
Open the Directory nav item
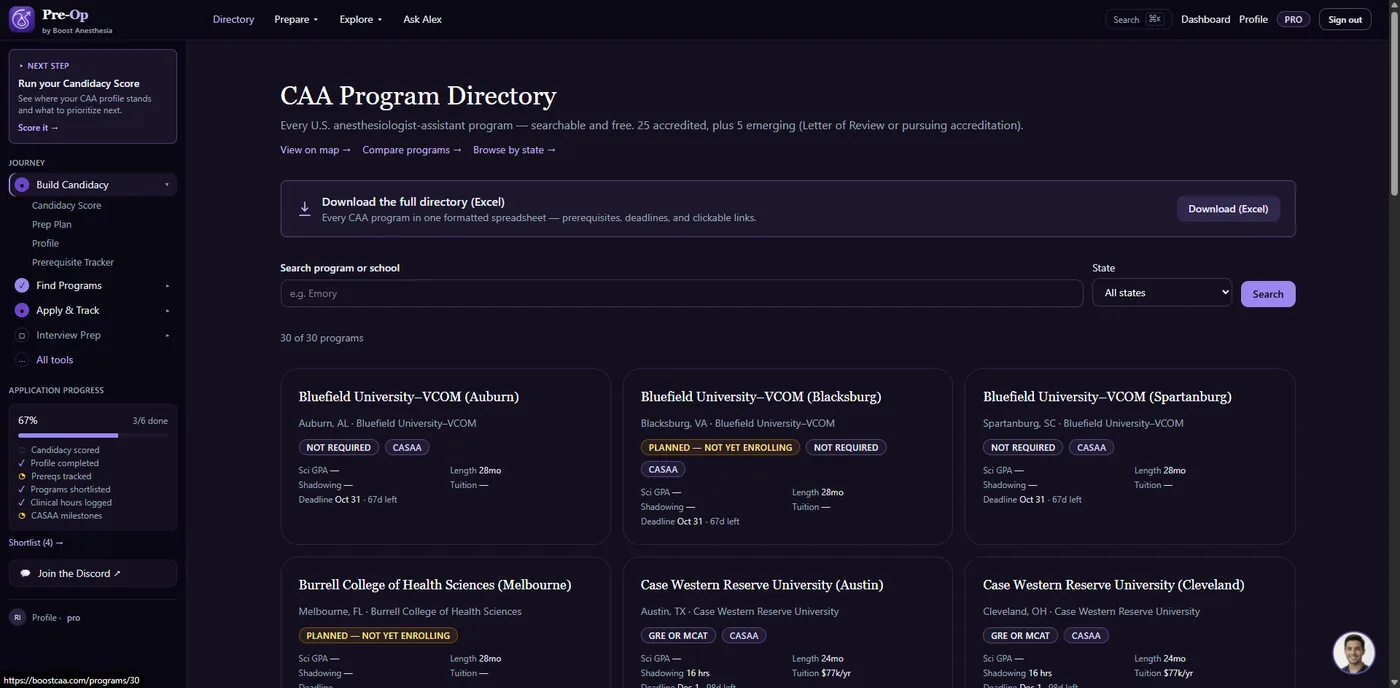point(233,19)
